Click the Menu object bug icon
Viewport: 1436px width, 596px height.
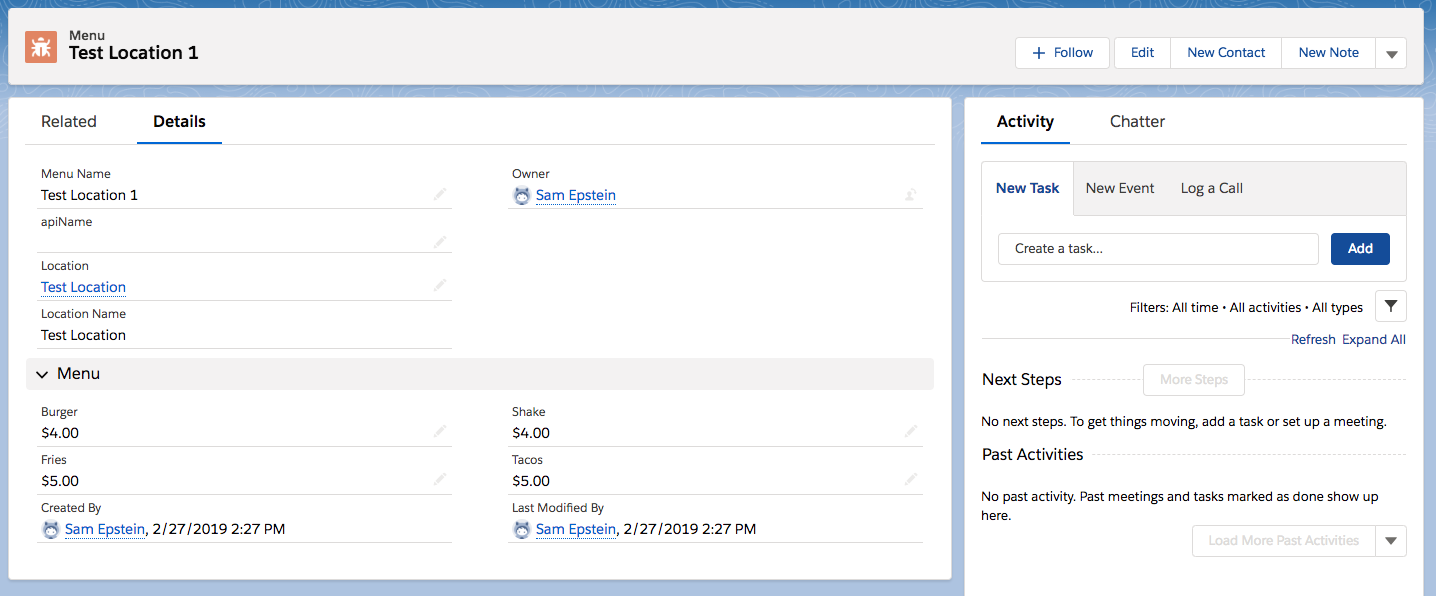41,46
